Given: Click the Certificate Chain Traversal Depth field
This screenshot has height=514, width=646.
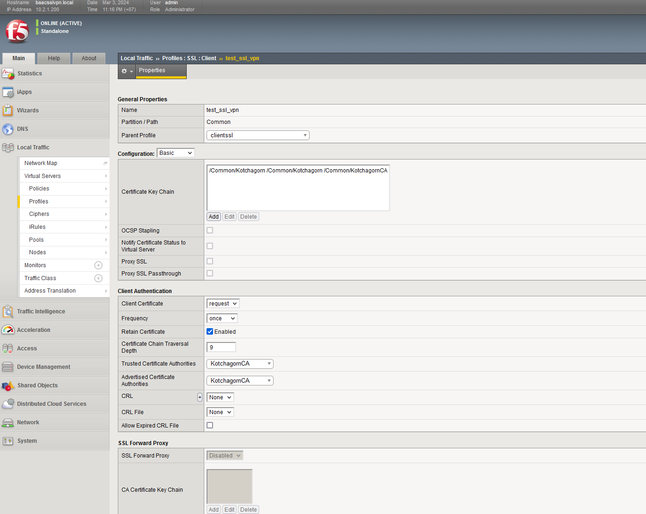Looking at the screenshot, I should click(221, 347).
